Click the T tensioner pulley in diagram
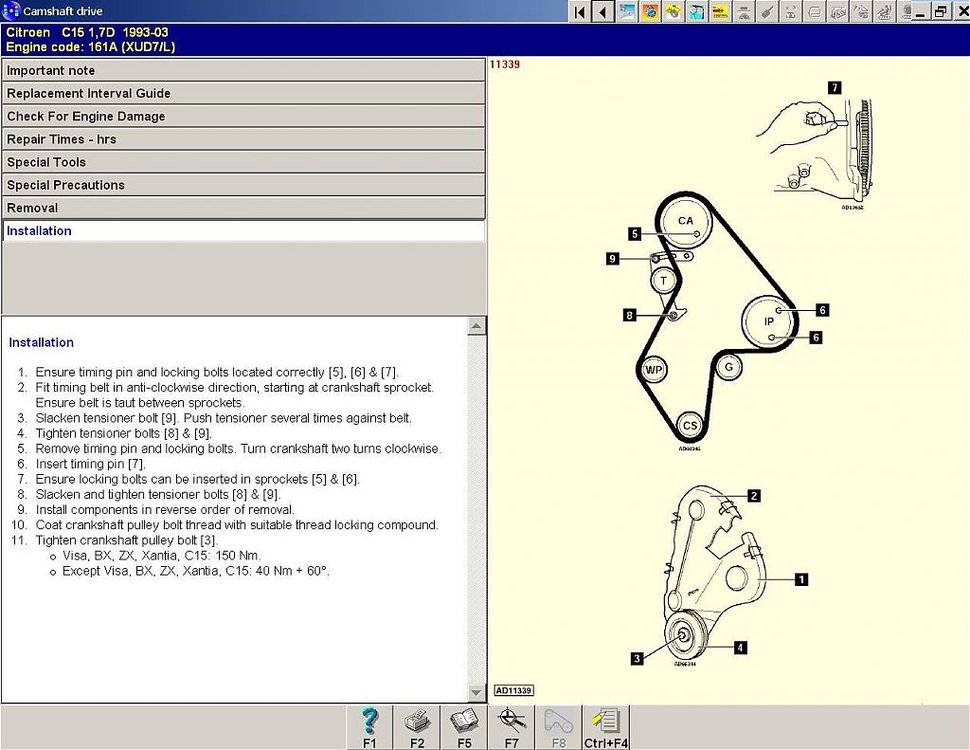Viewport: 970px width, 750px height. point(664,281)
